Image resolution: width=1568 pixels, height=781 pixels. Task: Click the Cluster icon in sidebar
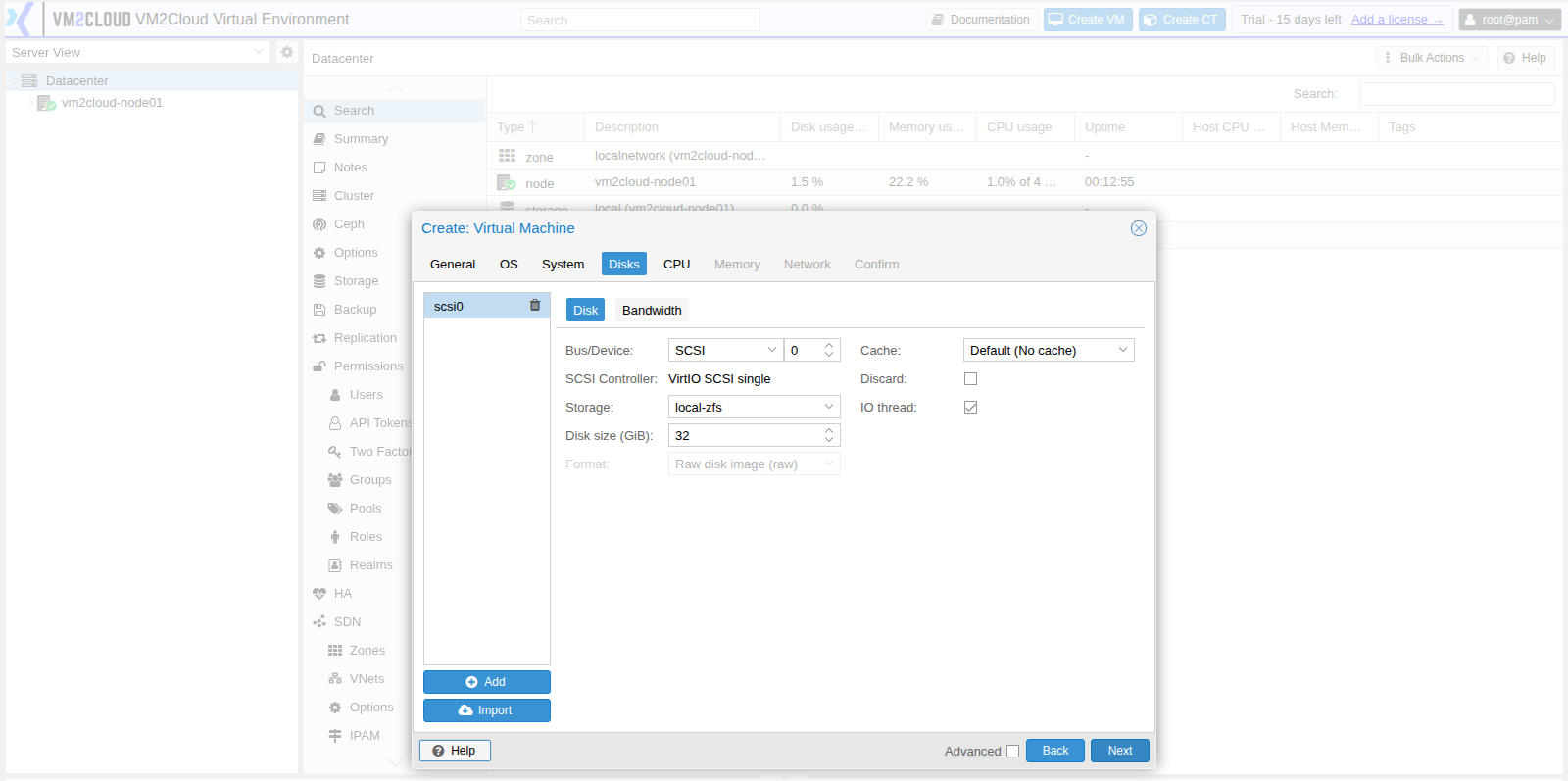pos(319,196)
